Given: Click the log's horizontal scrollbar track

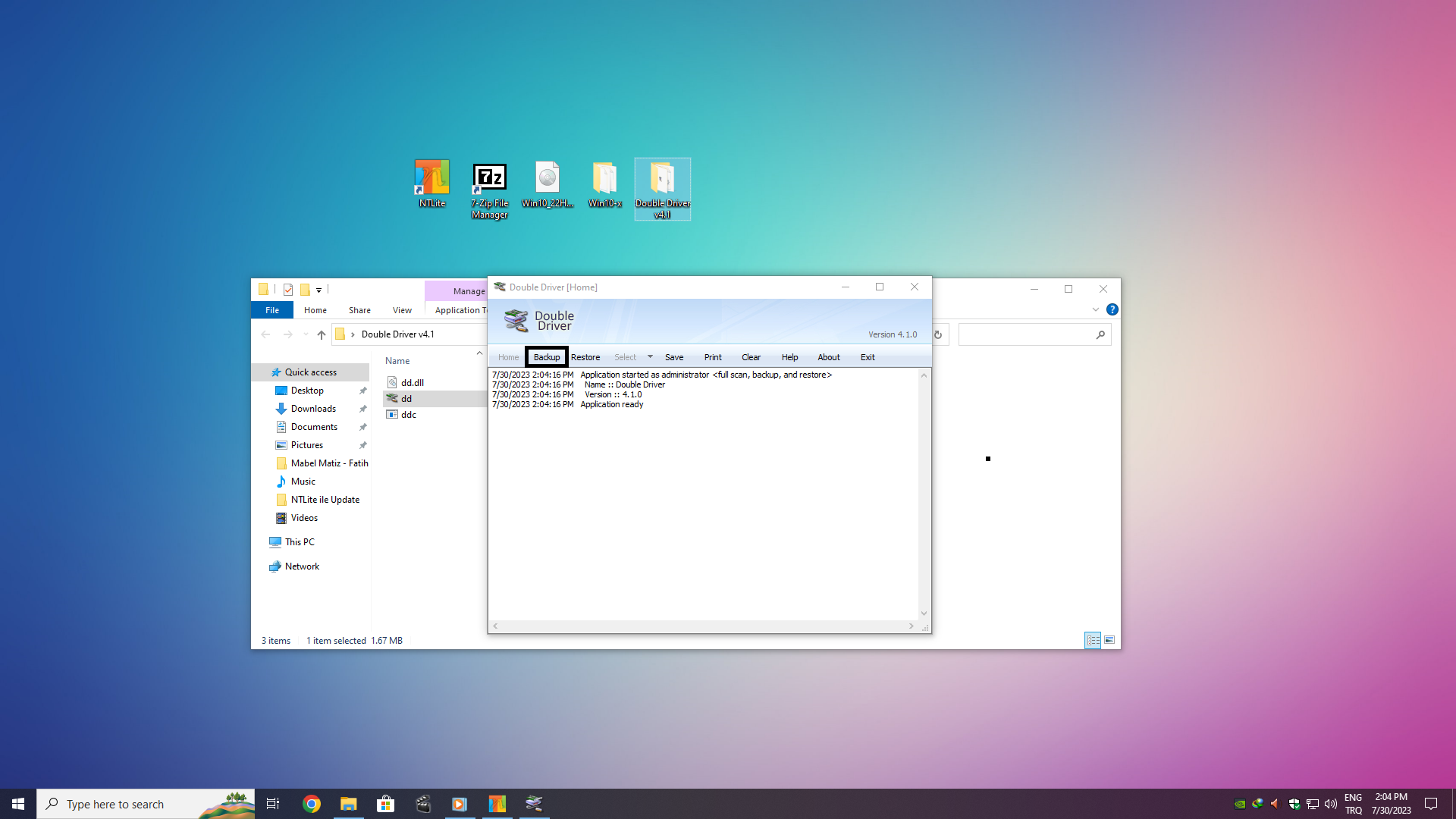Looking at the screenshot, I should pos(702,626).
